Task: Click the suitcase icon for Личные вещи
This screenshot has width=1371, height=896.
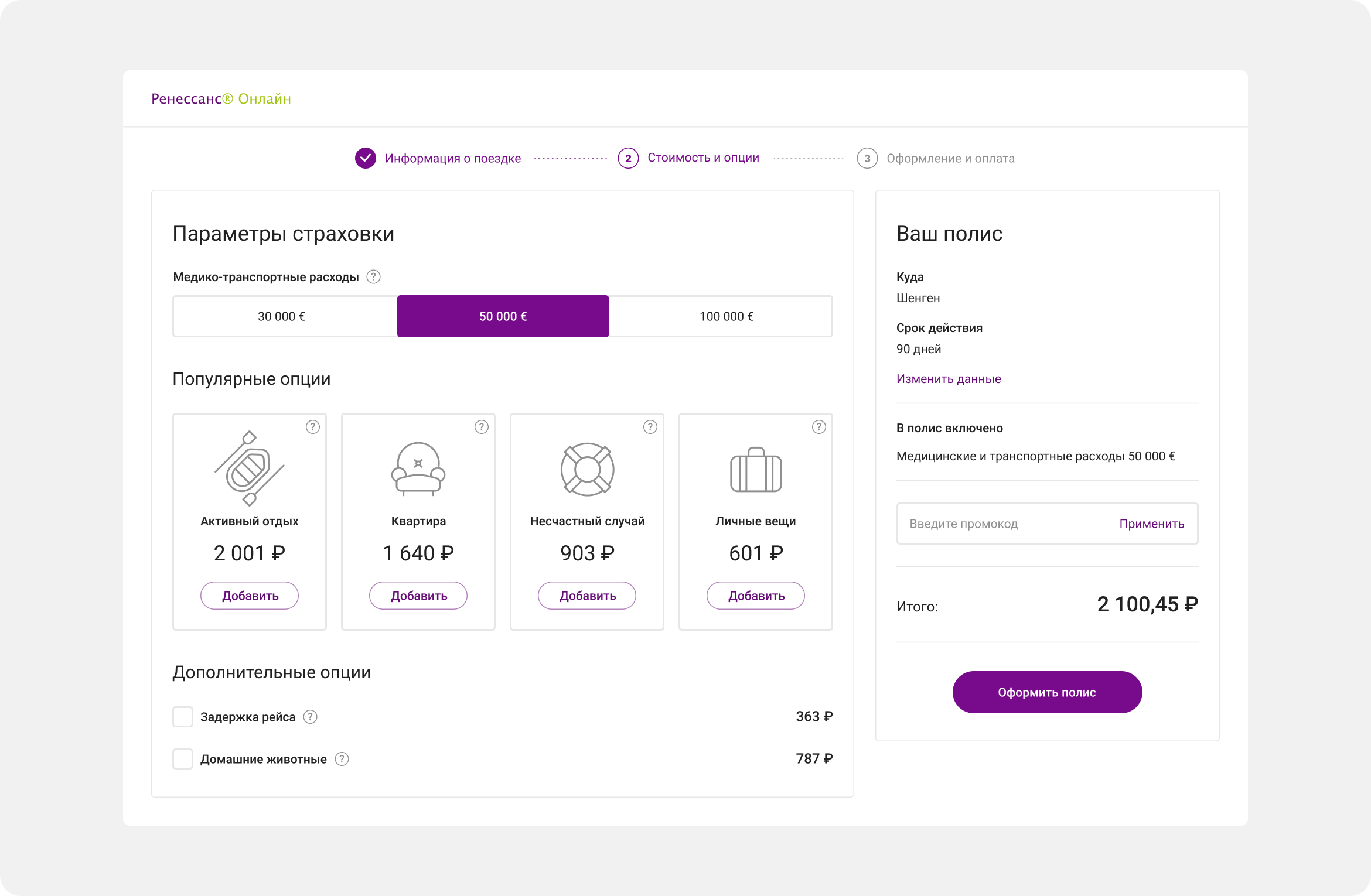Action: pyautogui.click(x=756, y=470)
